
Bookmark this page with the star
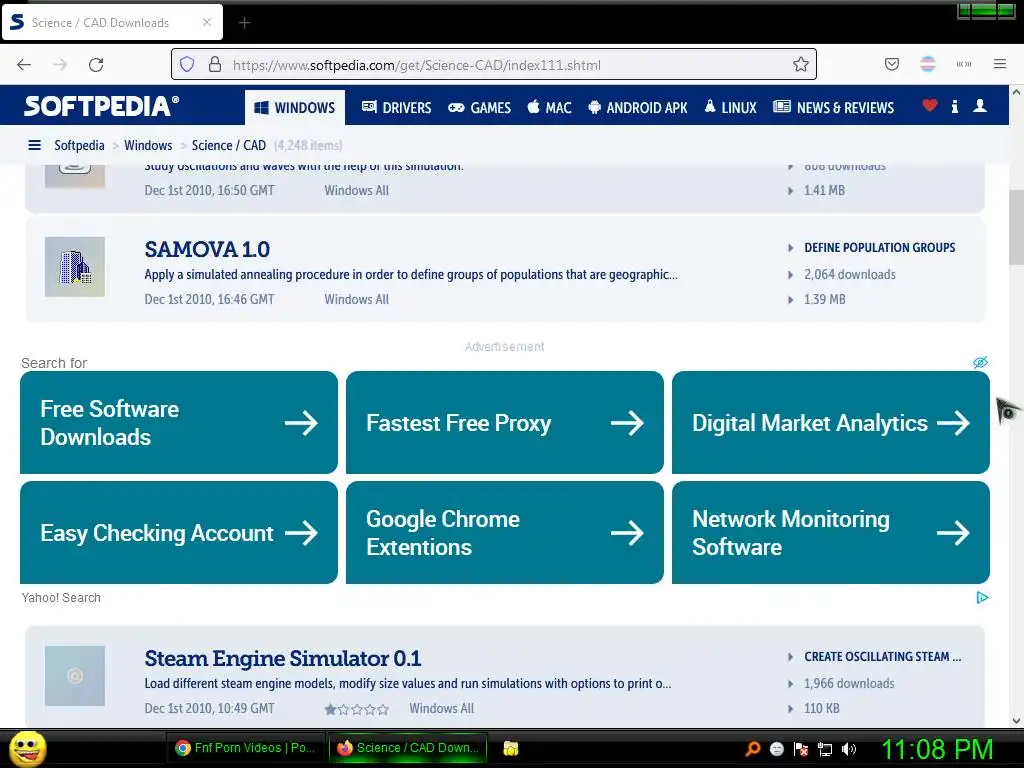point(801,65)
